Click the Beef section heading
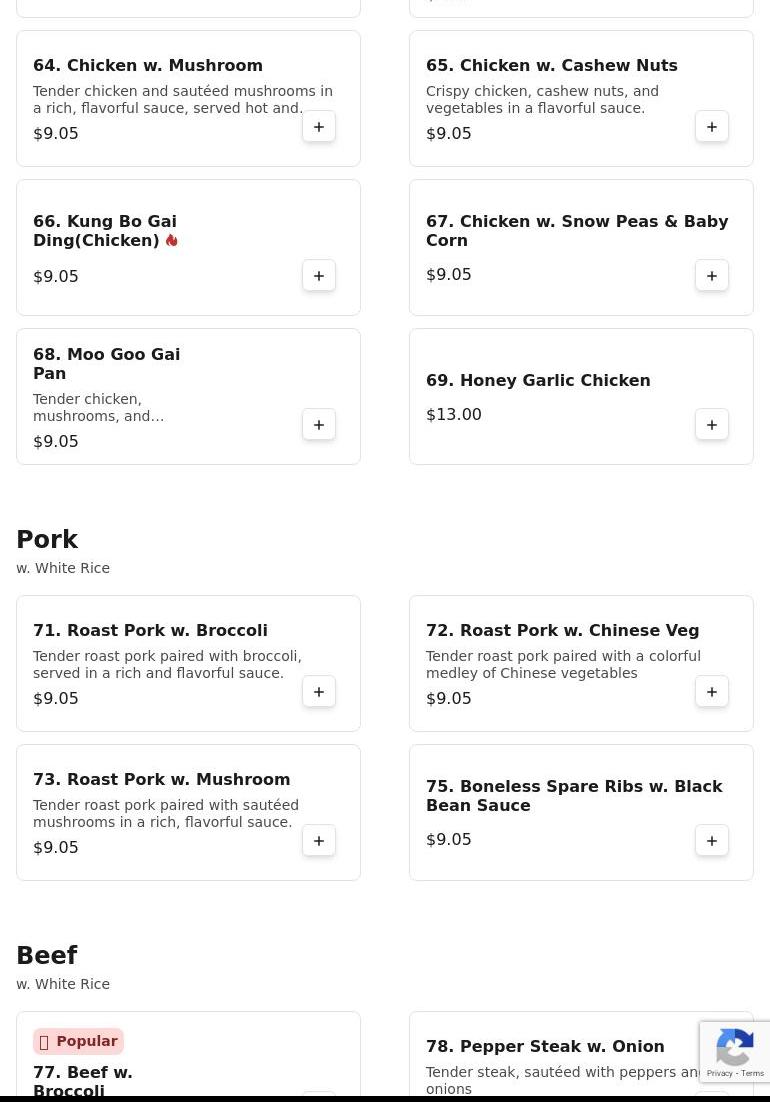This screenshot has width=770, height=1102. click(x=47, y=956)
